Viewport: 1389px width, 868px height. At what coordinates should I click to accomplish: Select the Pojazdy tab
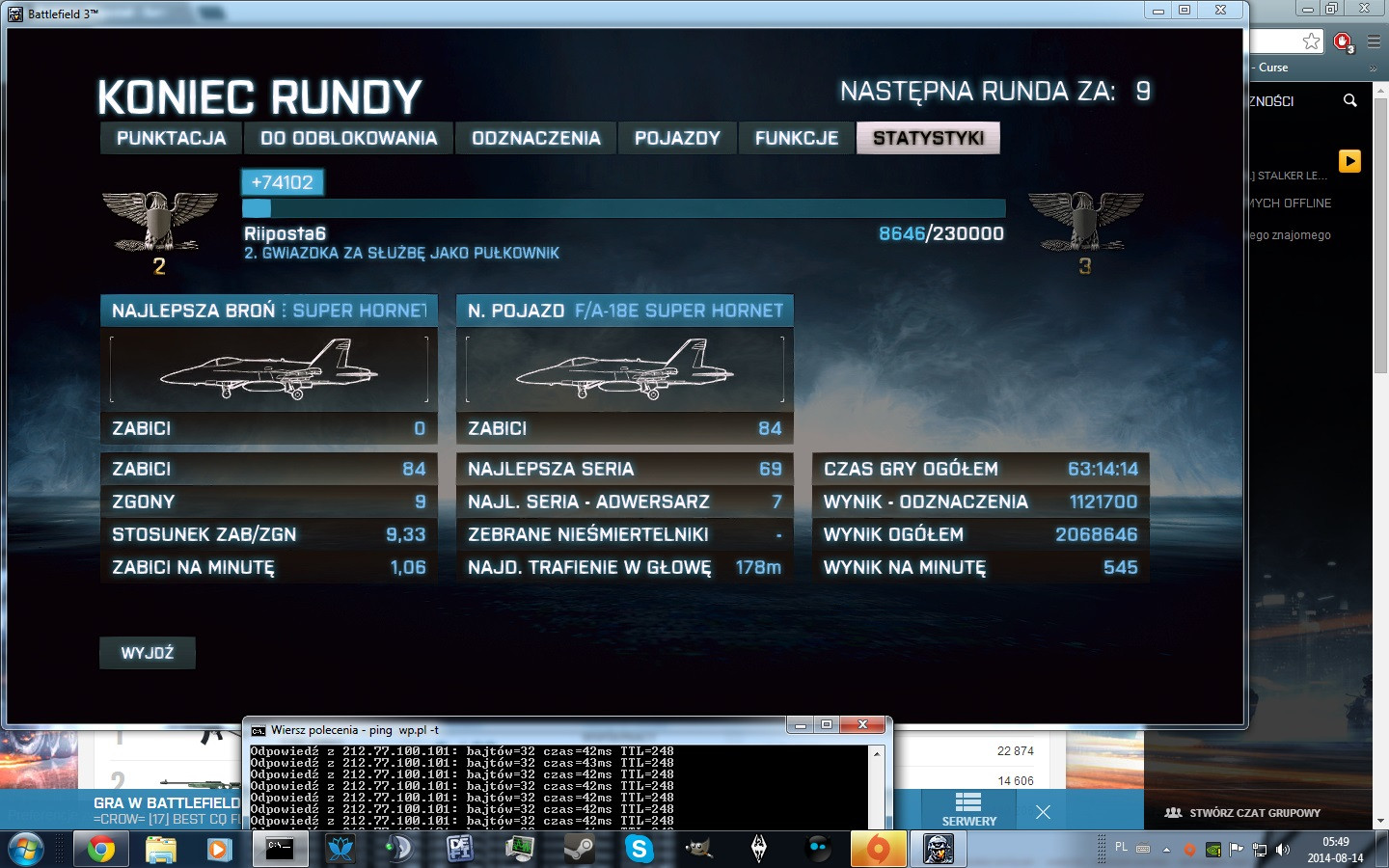(677, 138)
